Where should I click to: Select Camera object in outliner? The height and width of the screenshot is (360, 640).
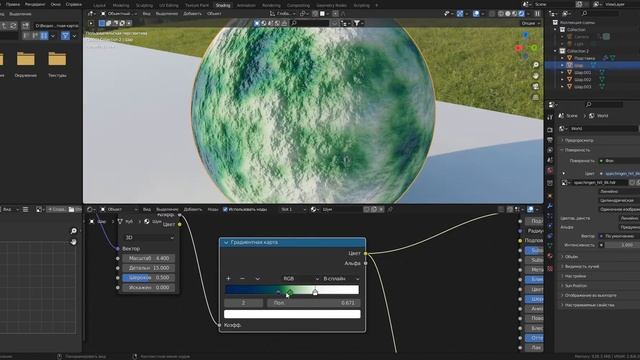pyautogui.click(x=581, y=37)
